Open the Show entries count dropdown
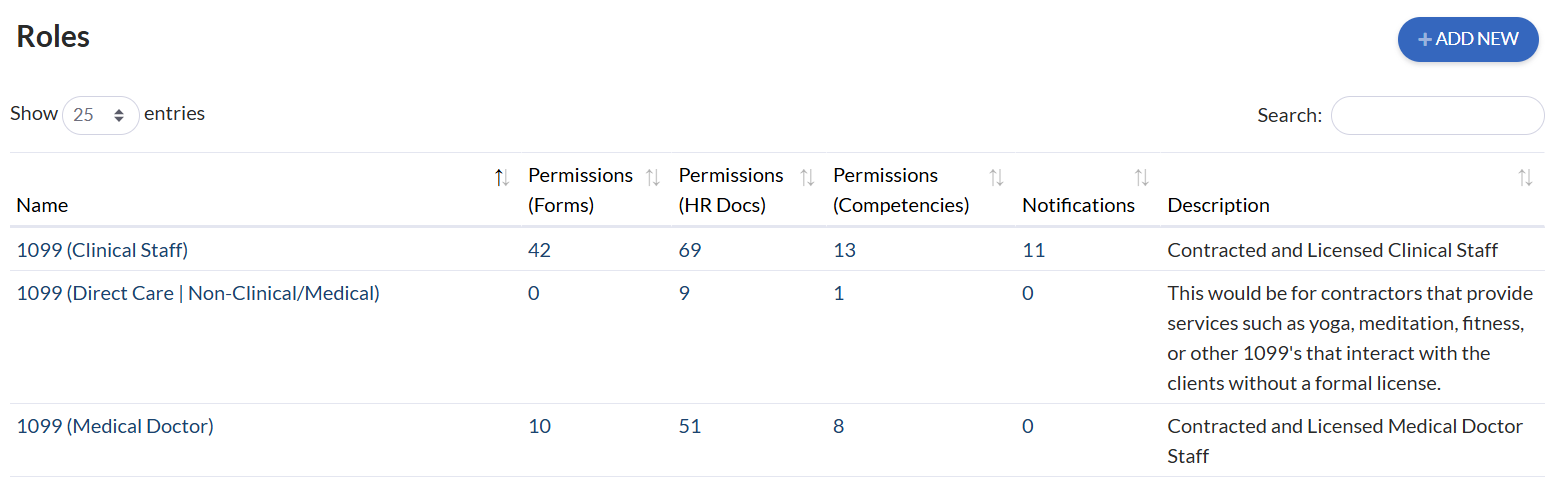 point(101,115)
